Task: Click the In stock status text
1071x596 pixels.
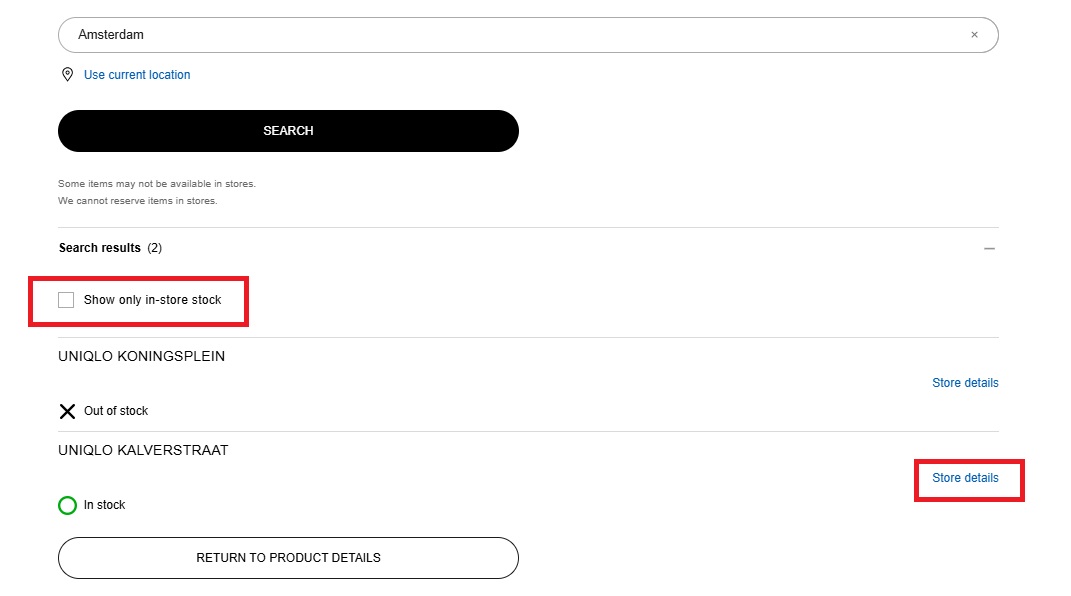Action: click(105, 506)
